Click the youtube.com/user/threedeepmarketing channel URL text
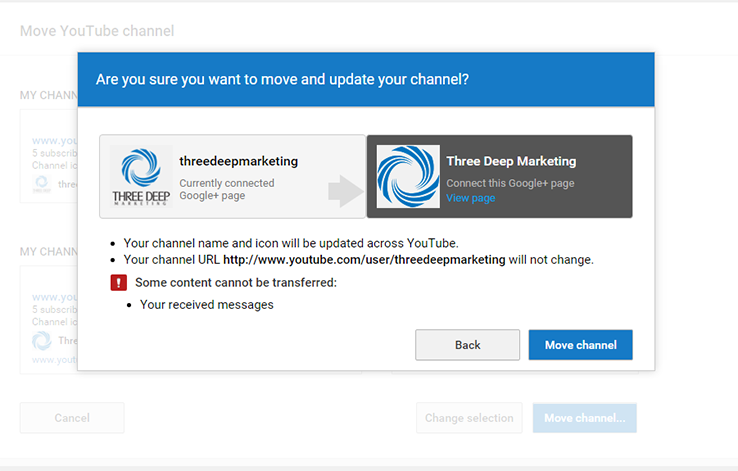 tap(364, 260)
